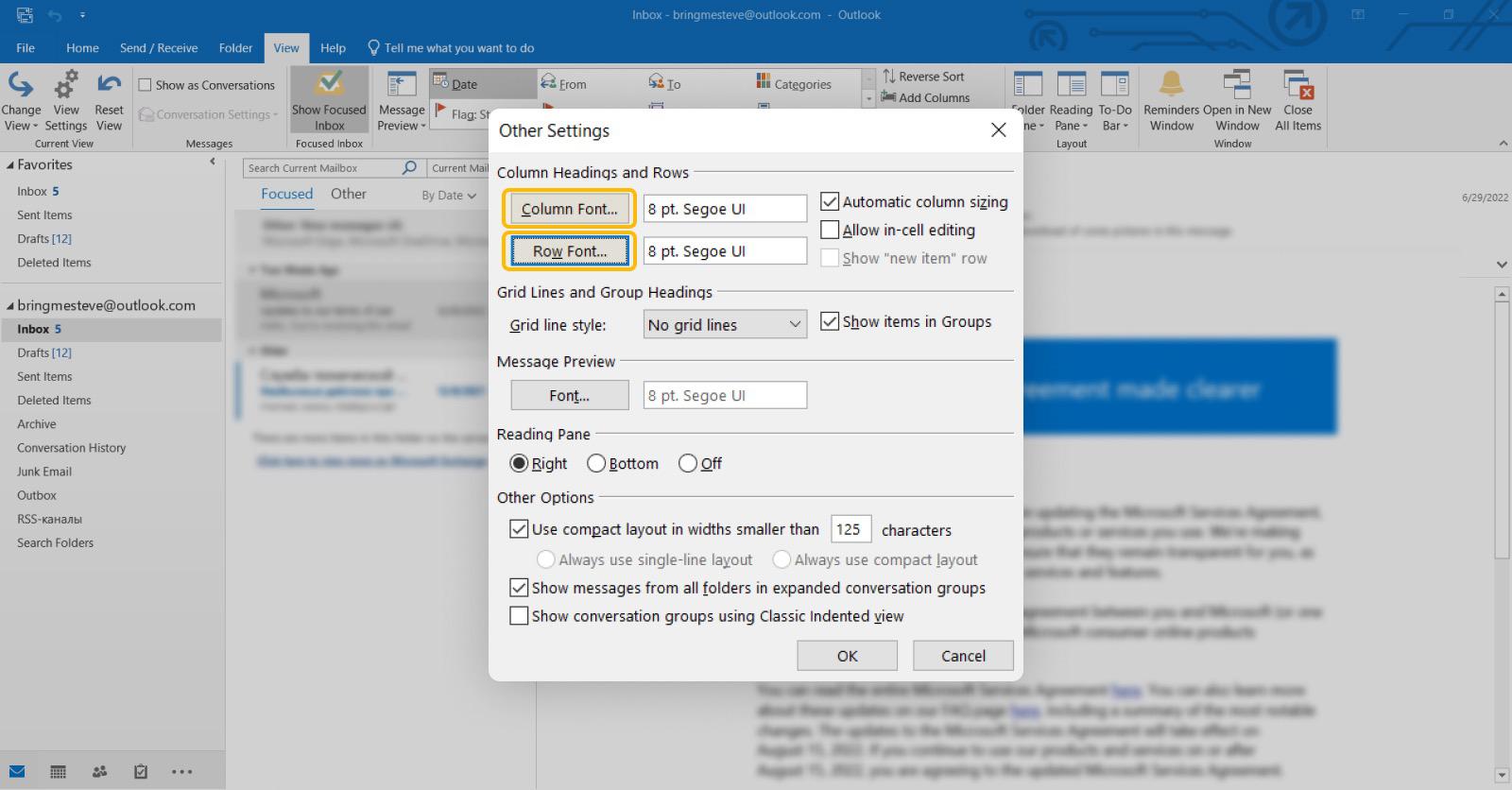The width and height of the screenshot is (1512, 790).
Task: Click the Reset View icon
Action: (109, 101)
